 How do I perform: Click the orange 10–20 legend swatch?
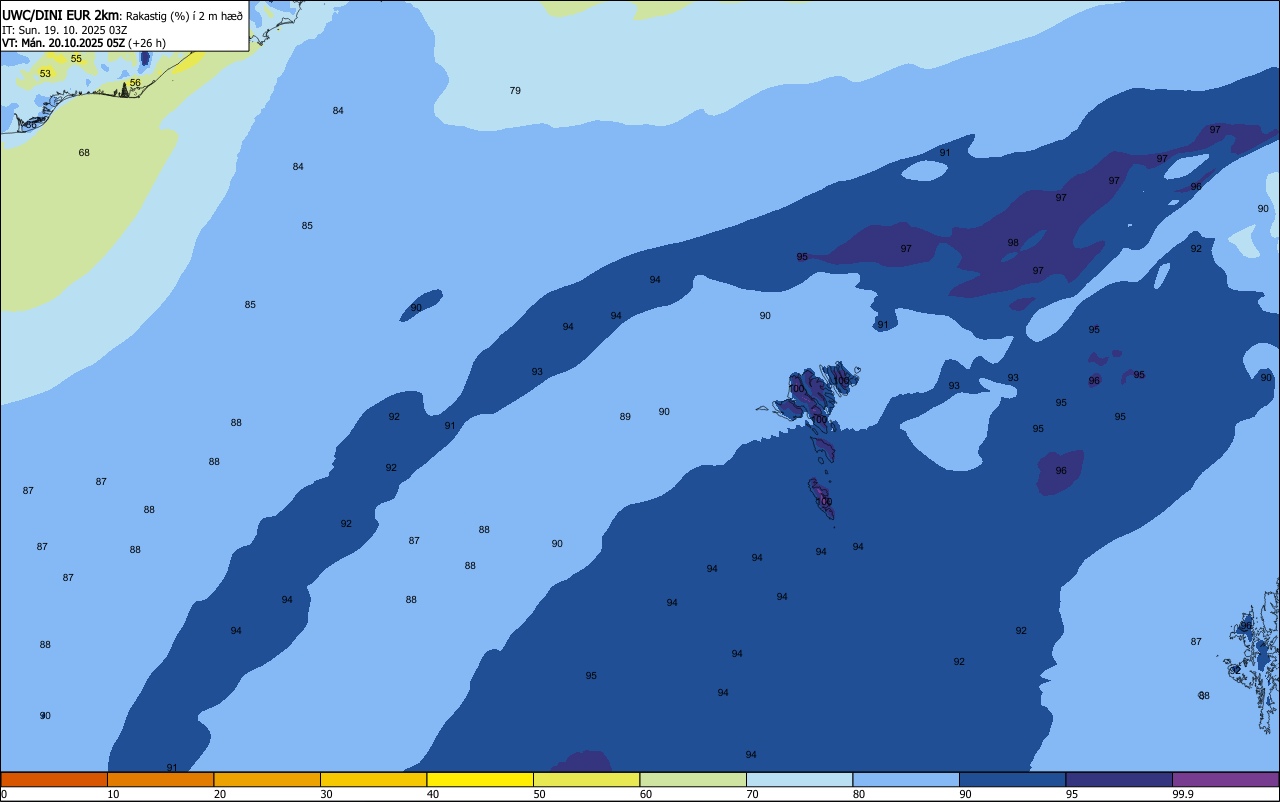[x=160, y=779]
